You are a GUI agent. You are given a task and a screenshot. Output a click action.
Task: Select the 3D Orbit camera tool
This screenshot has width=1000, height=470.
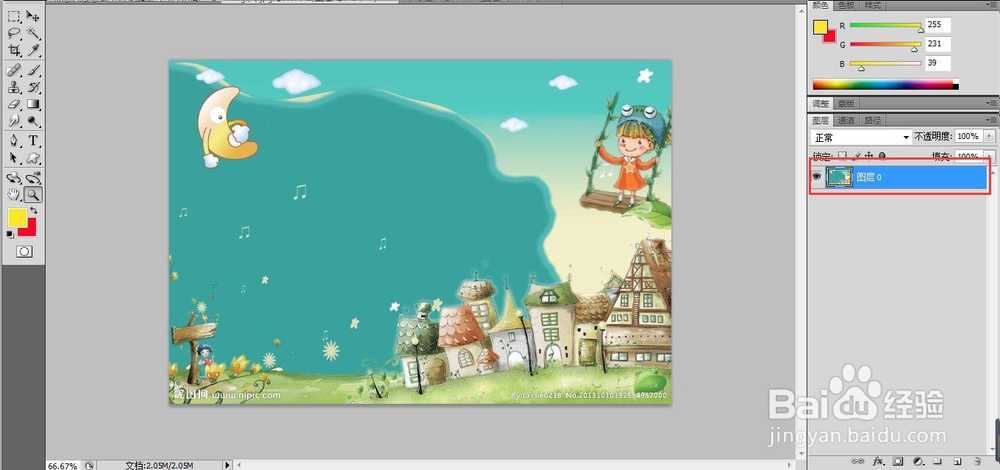pyautogui.click(x=33, y=178)
